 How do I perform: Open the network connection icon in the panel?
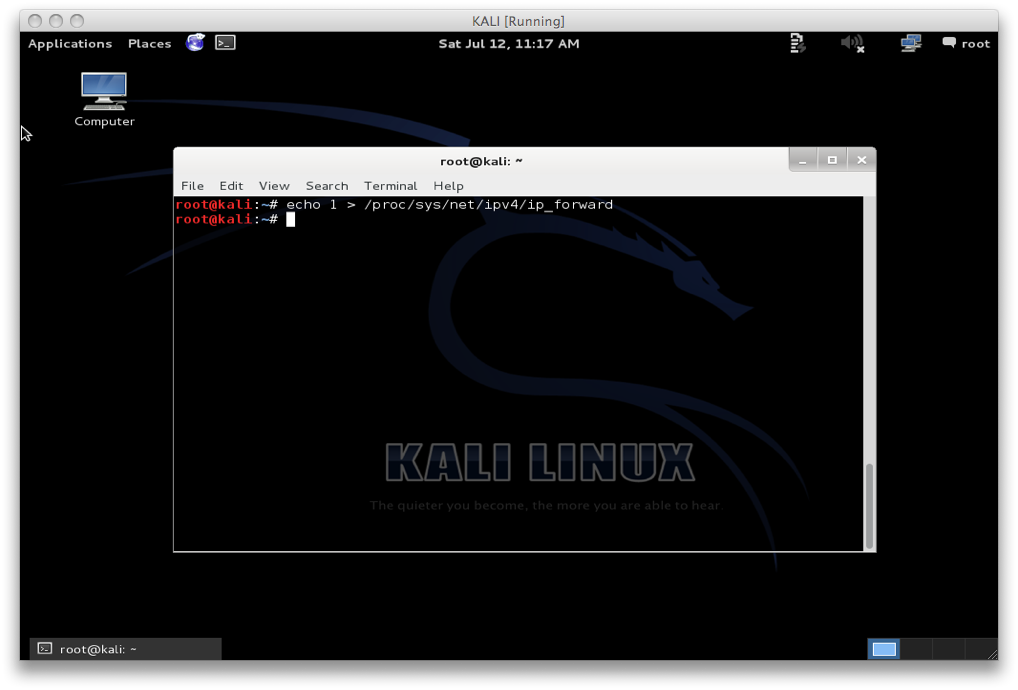911,43
